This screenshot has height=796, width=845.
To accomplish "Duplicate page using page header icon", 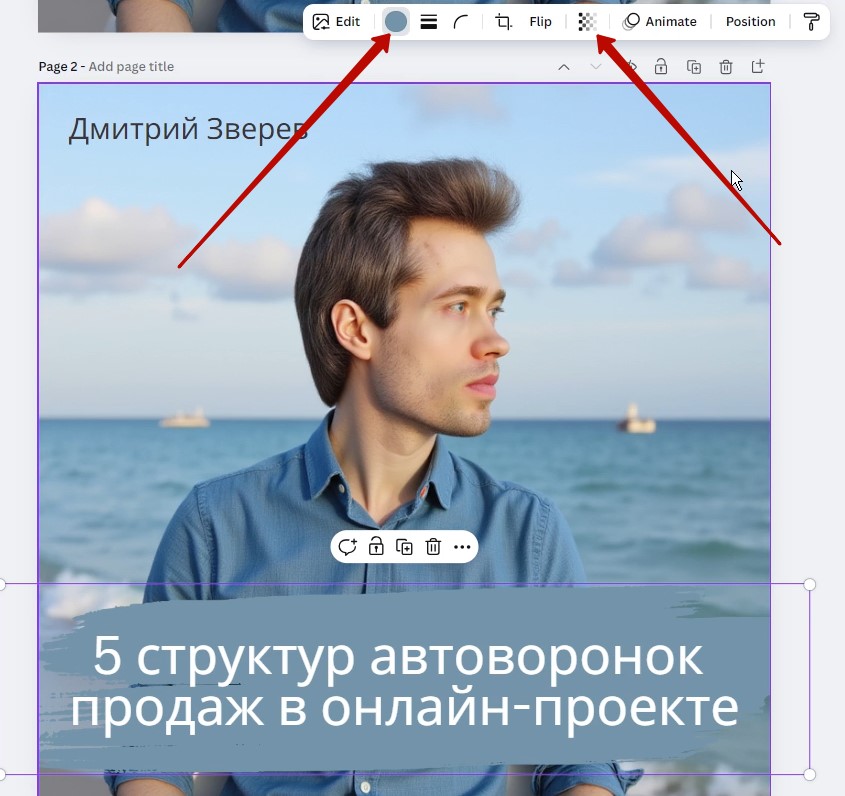I will point(694,67).
